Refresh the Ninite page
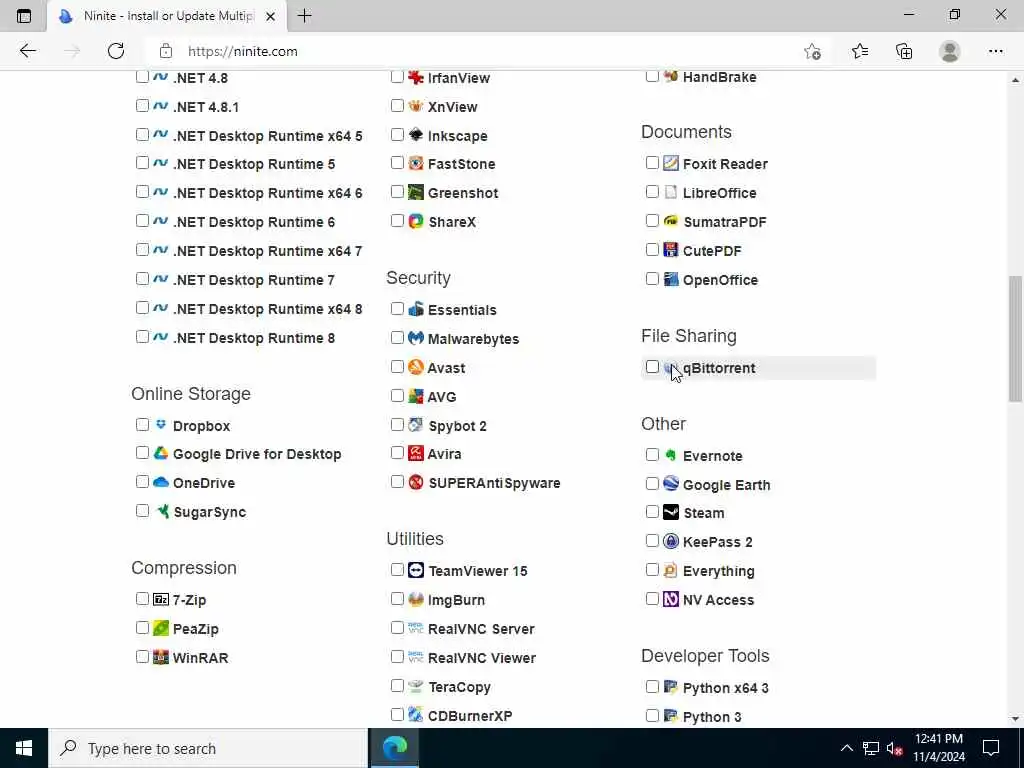This screenshot has width=1024, height=768. pyautogui.click(x=116, y=51)
